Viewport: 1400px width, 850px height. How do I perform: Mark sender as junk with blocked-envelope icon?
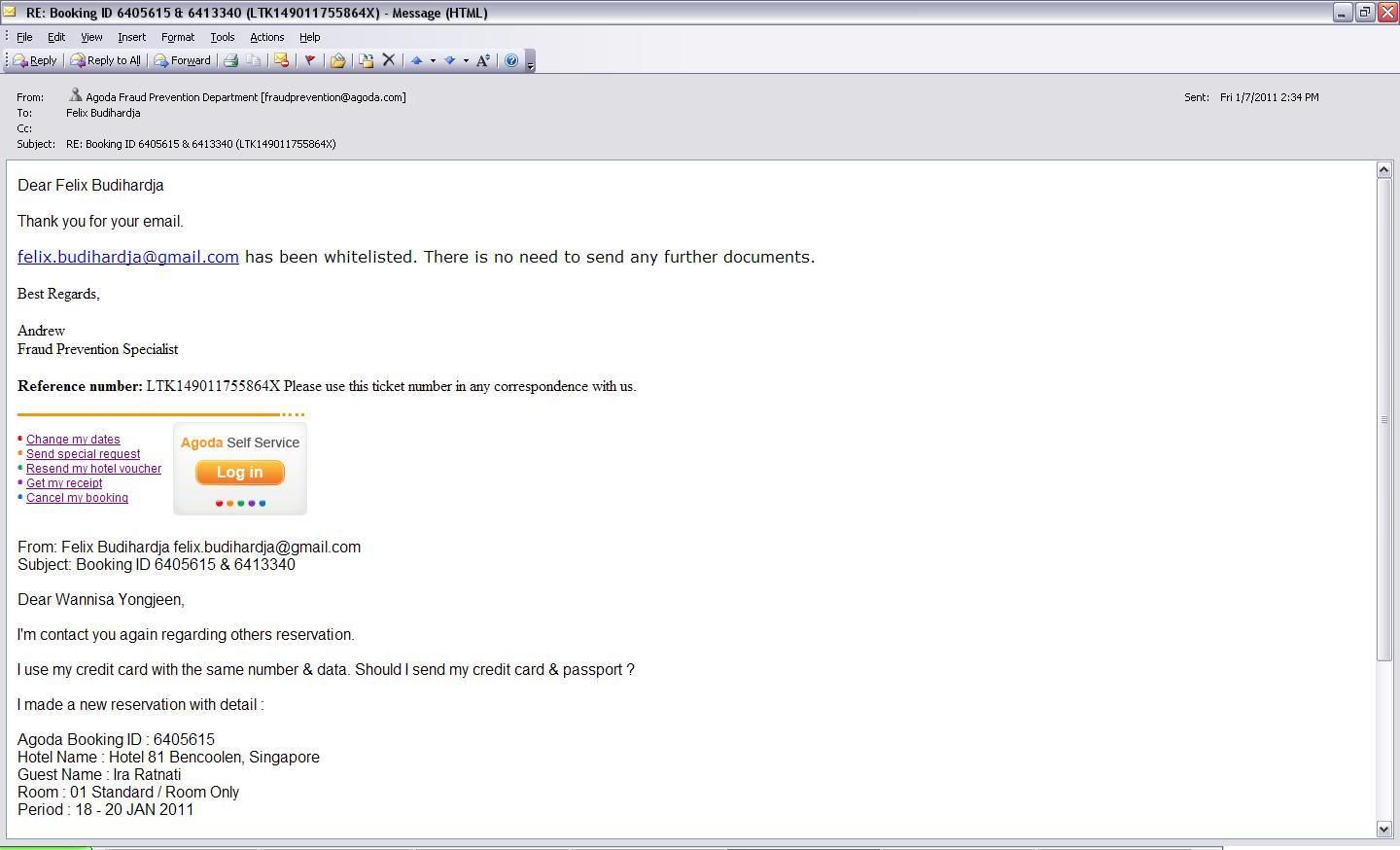(281, 60)
